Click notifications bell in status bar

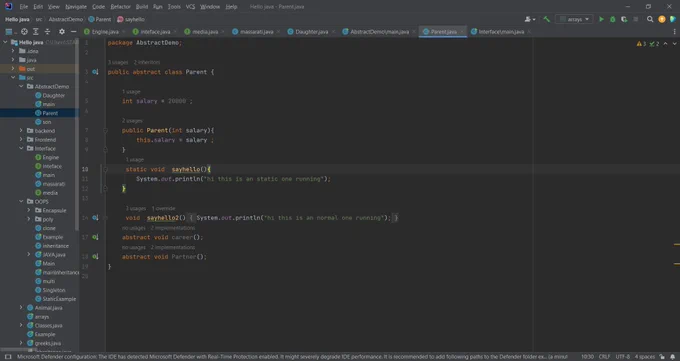[x=673, y=357]
